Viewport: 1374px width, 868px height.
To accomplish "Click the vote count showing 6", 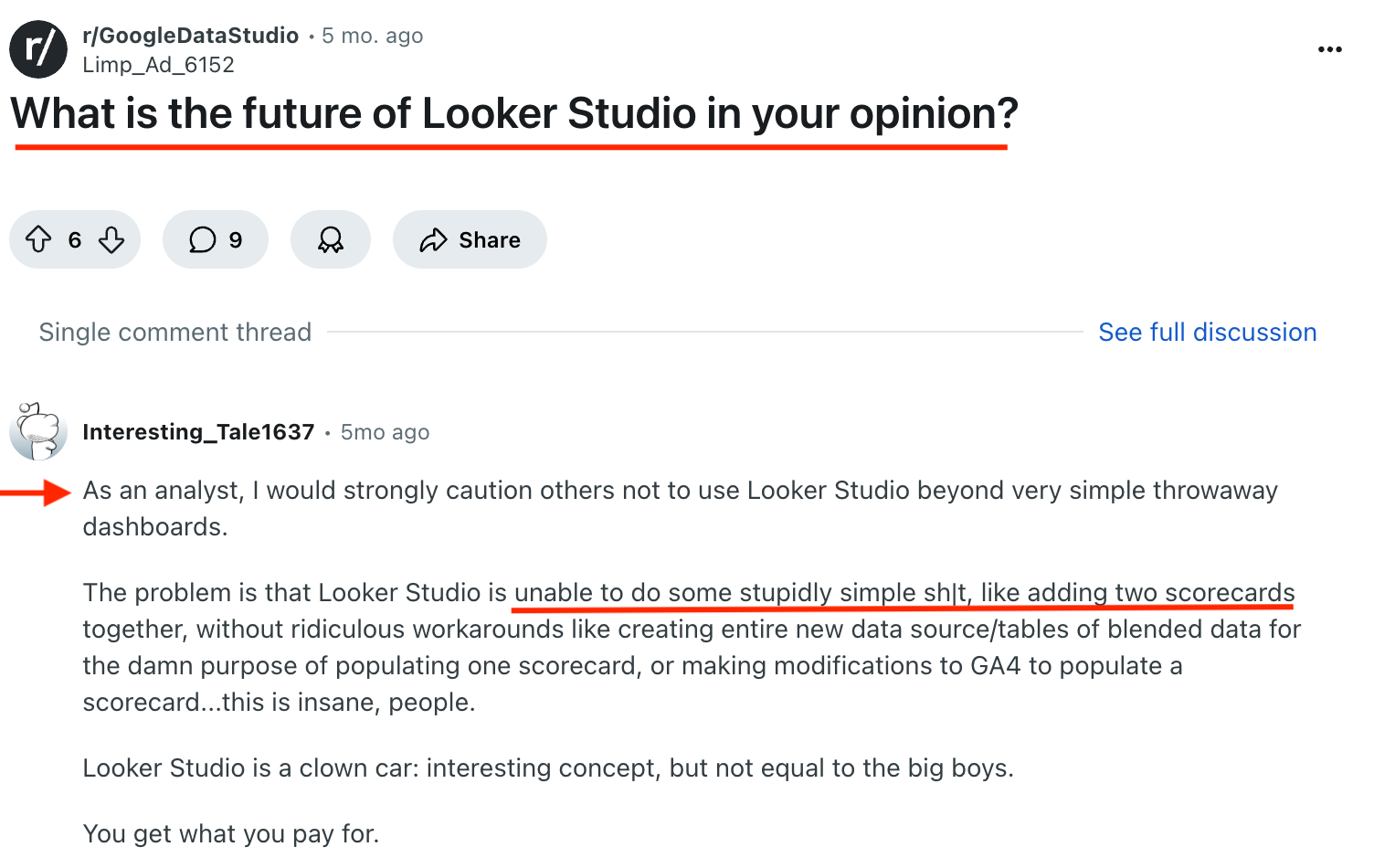I will click(74, 239).
